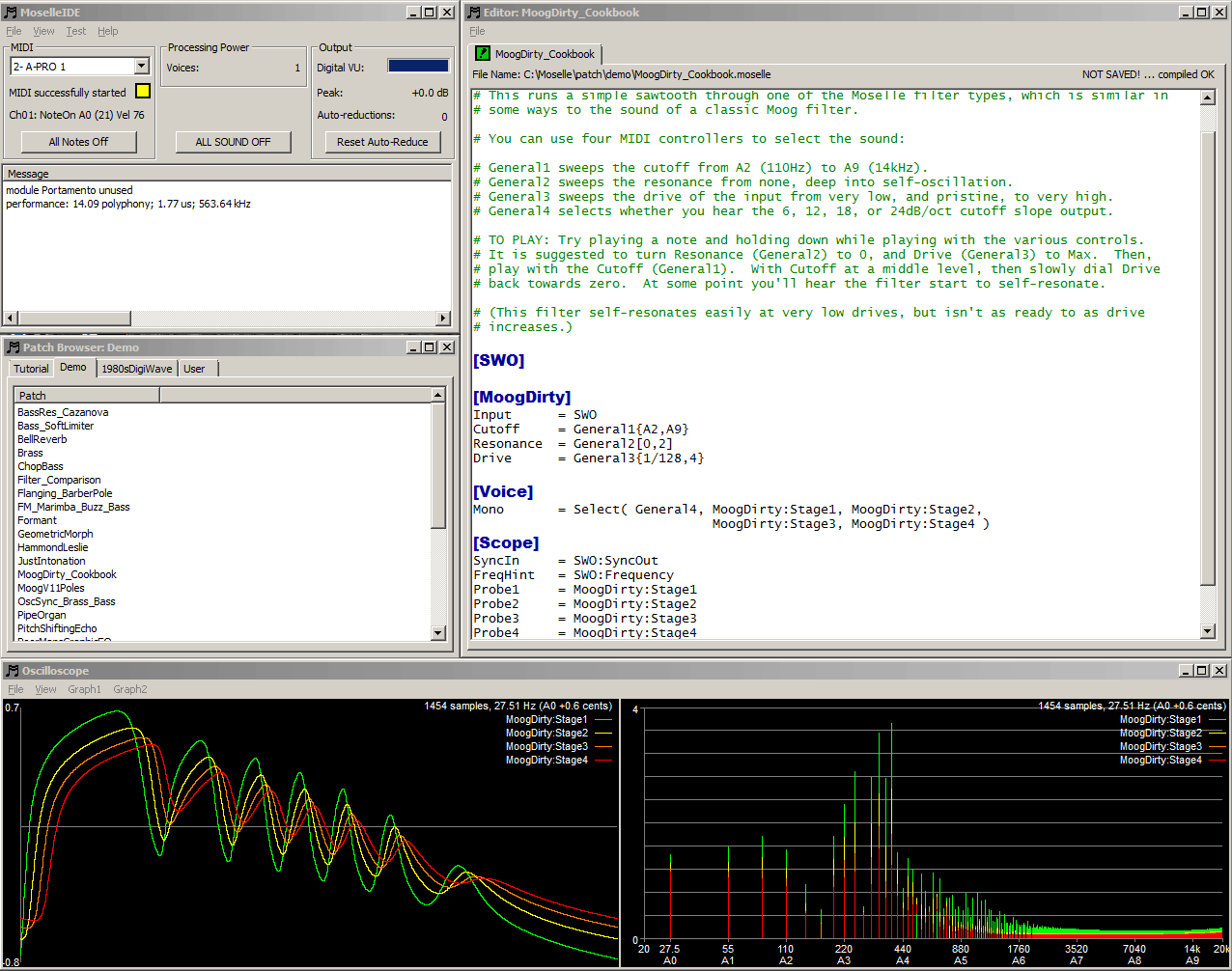1232x971 pixels.
Task: Select the MoogDirty_Cookbook editor tab
Action: point(536,54)
